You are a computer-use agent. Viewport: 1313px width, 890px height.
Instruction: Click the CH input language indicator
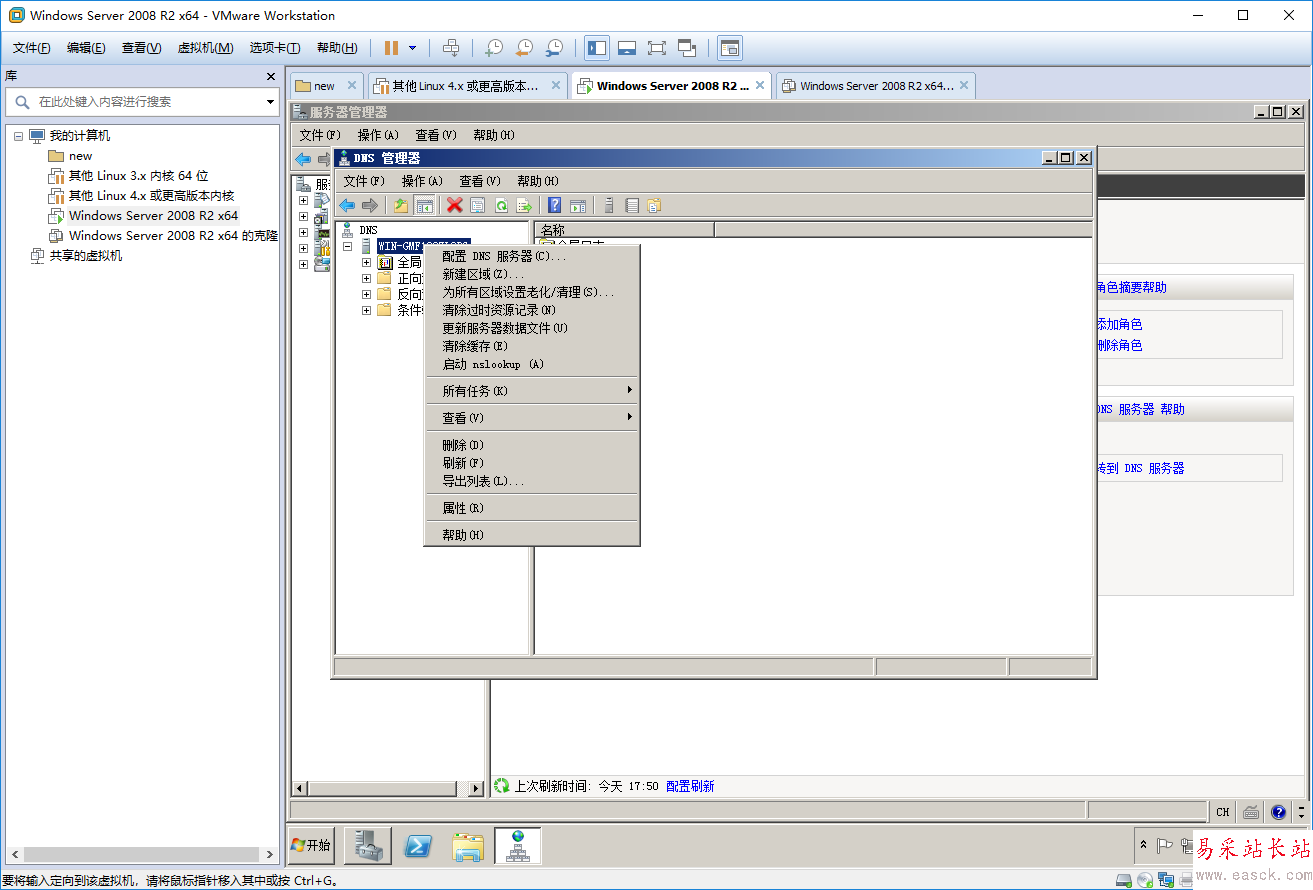pyautogui.click(x=1223, y=812)
